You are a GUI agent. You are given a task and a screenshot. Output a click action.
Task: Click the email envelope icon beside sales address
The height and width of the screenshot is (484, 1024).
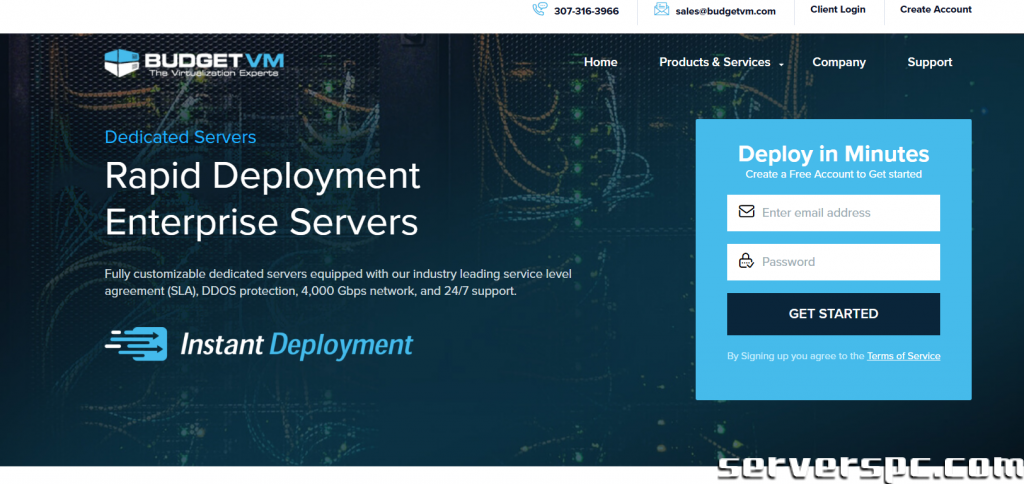click(661, 10)
